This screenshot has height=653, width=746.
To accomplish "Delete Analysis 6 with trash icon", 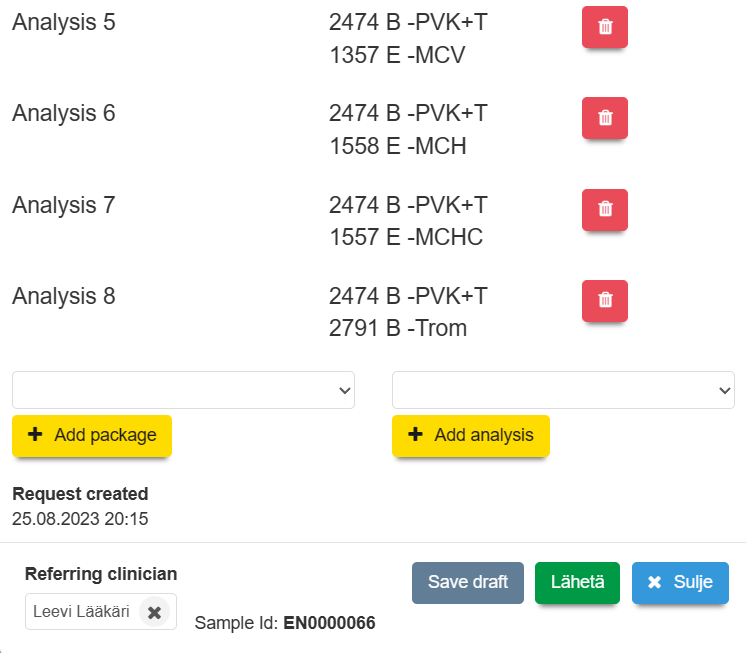I will click(604, 118).
